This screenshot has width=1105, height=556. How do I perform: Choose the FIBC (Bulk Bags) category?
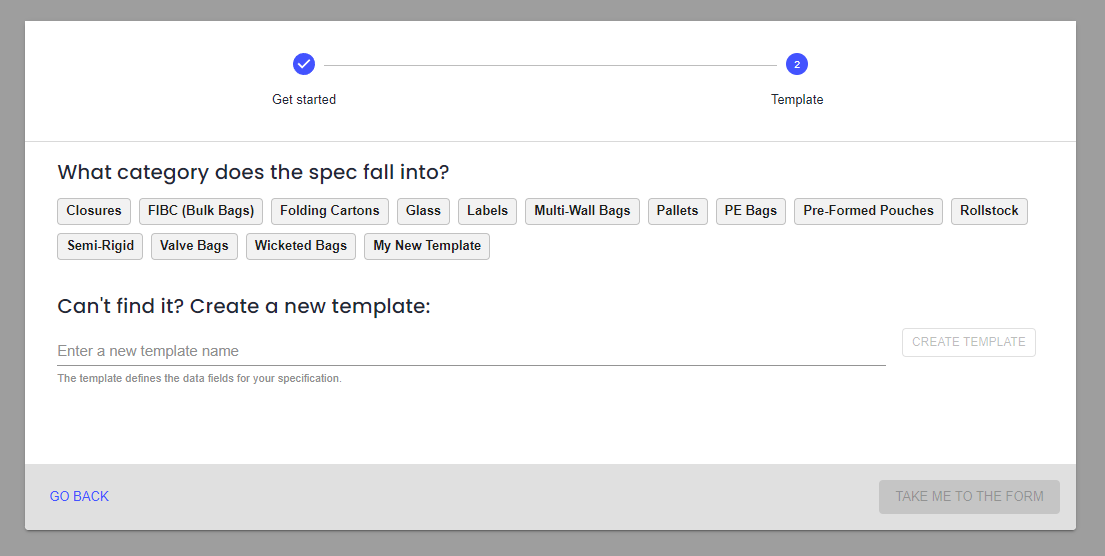(x=201, y=211)
